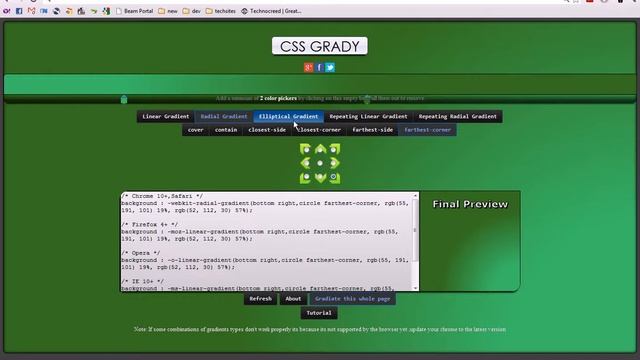Open the 'dev' bookmarks folder
Image resolution: width=640 pixels, height=360 pixels.
tap(192, 11)
